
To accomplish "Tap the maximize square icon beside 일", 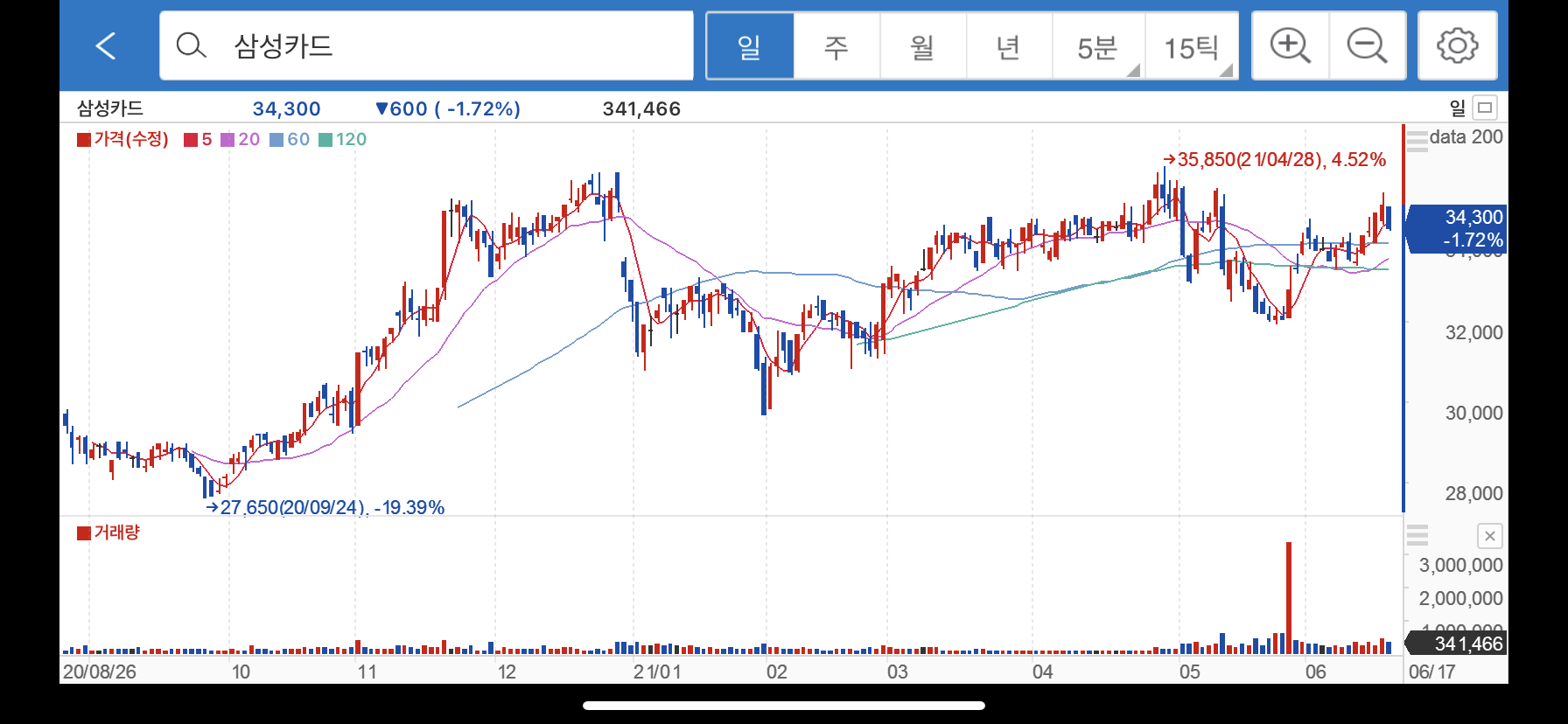I will click(1485, 108).
